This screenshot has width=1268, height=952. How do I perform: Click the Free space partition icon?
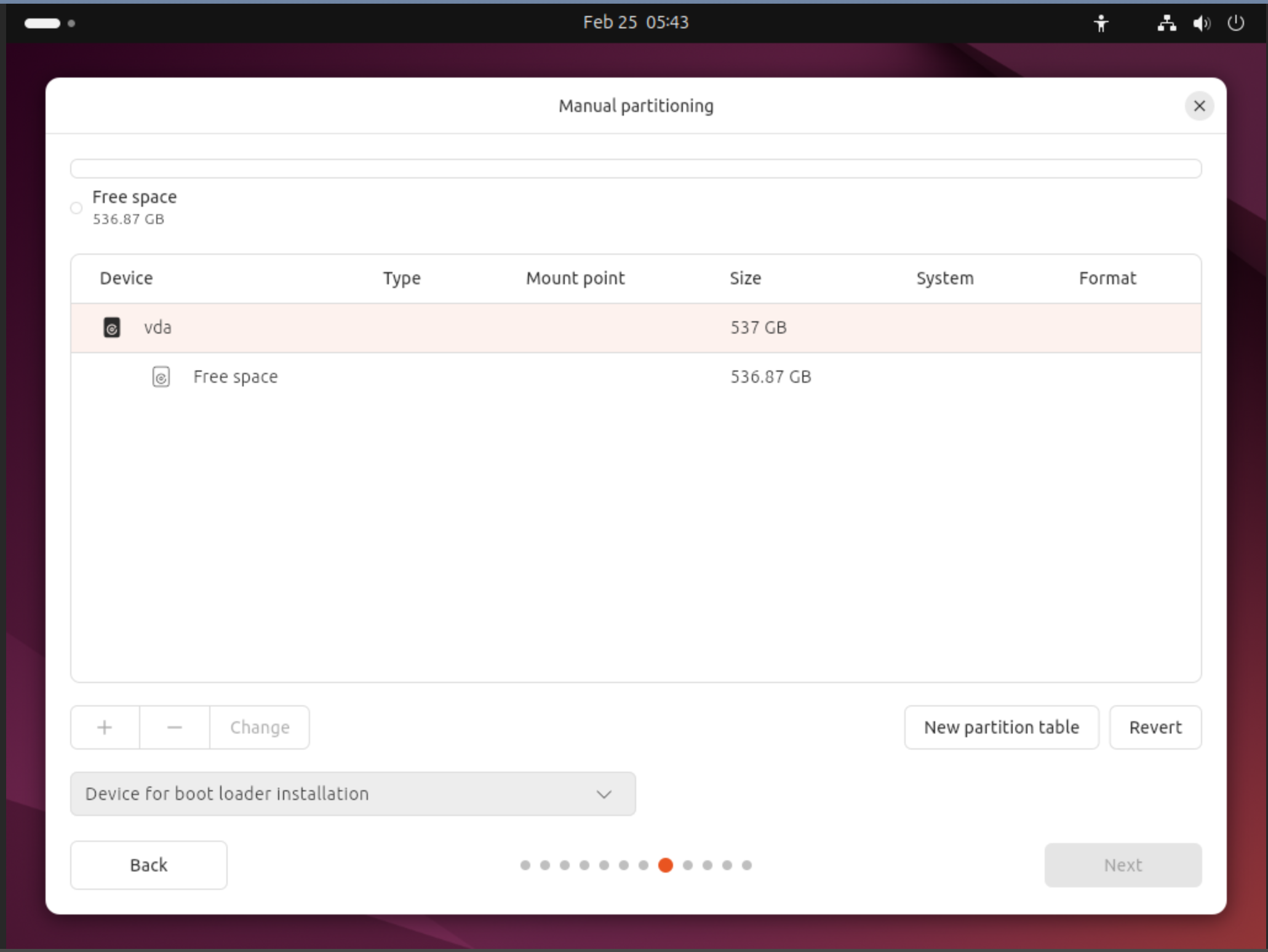point(161,377)
